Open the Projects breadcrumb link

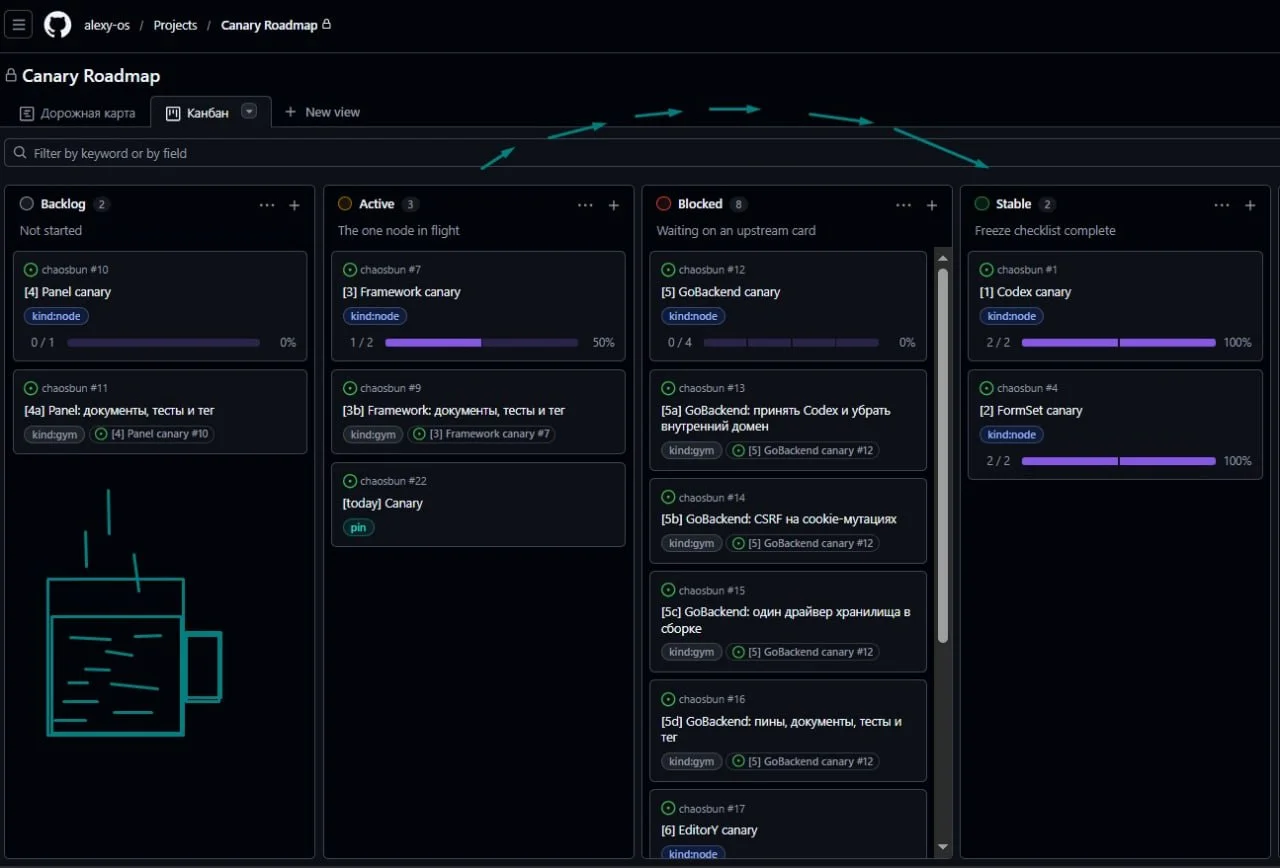(x=175, y=25)
